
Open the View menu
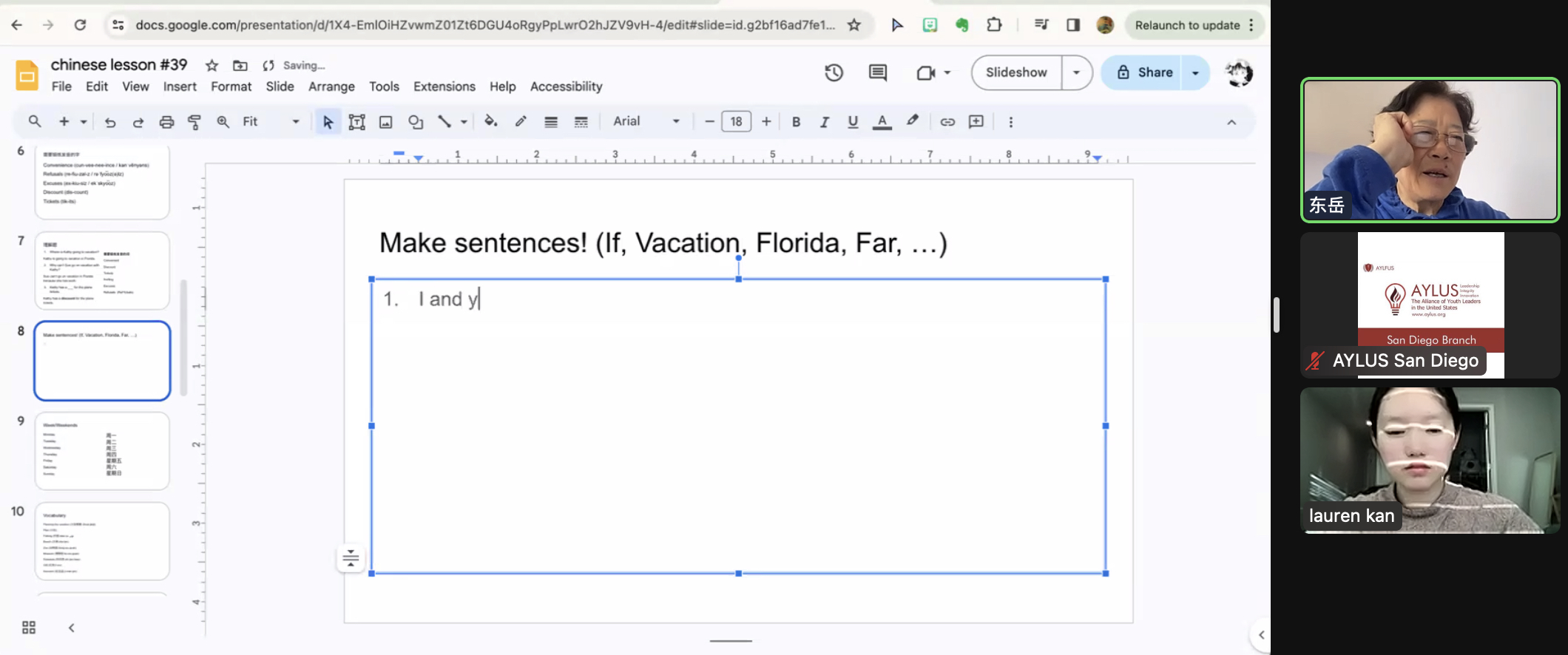135,86
